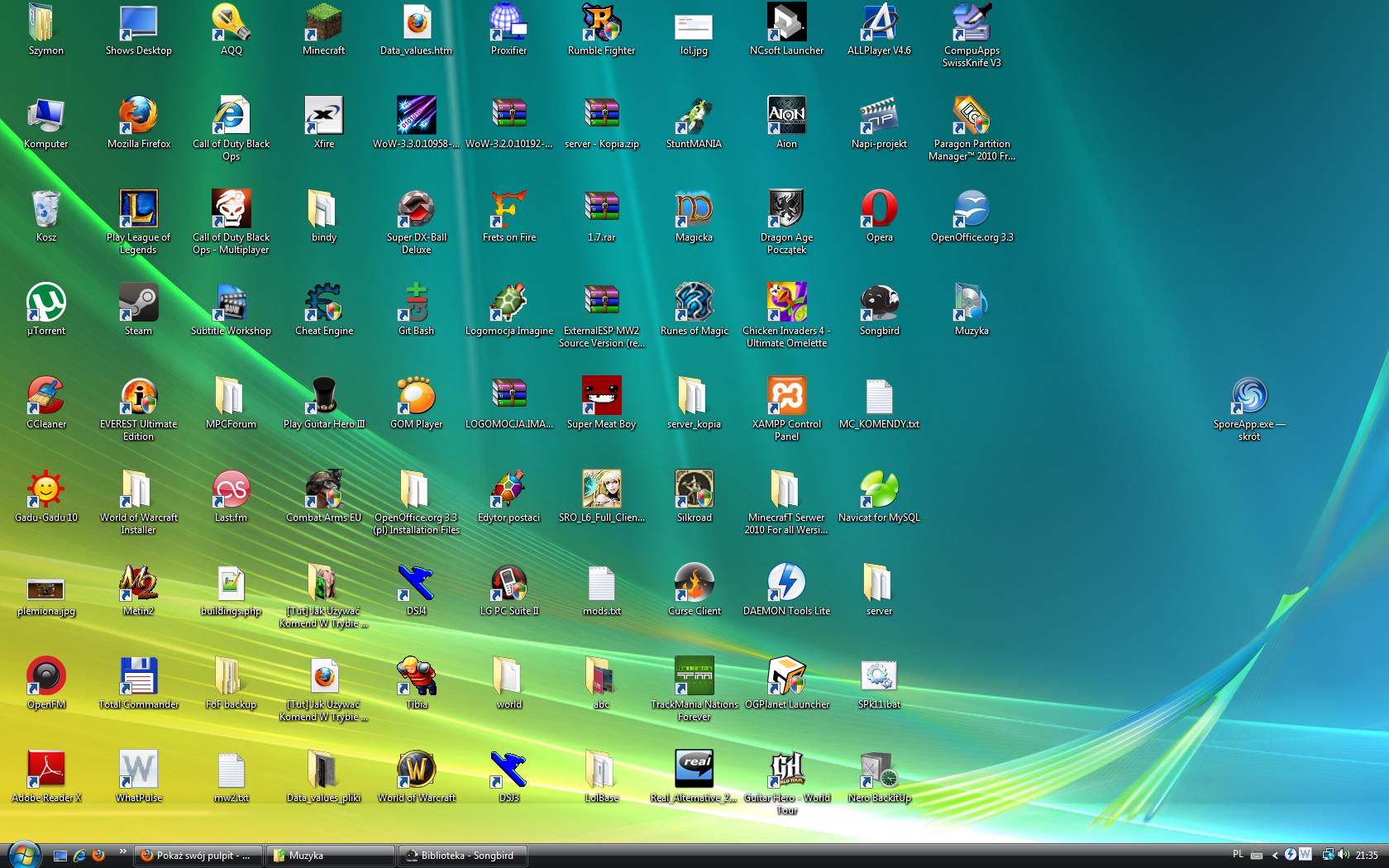This screenshot has height=868, width=1389.
Task: Launch Firefox from Quick Launch
Action: (98, 856)
